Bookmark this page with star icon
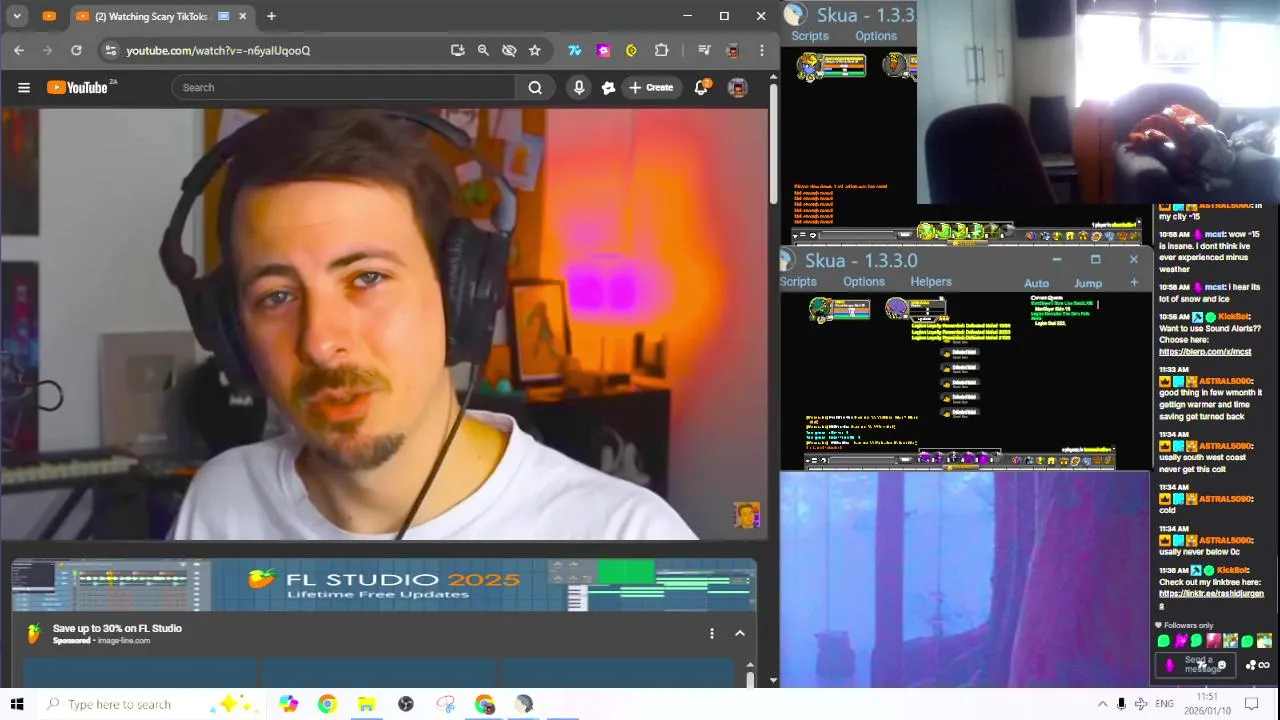1280x720 pixels. [x=535, y=50]
